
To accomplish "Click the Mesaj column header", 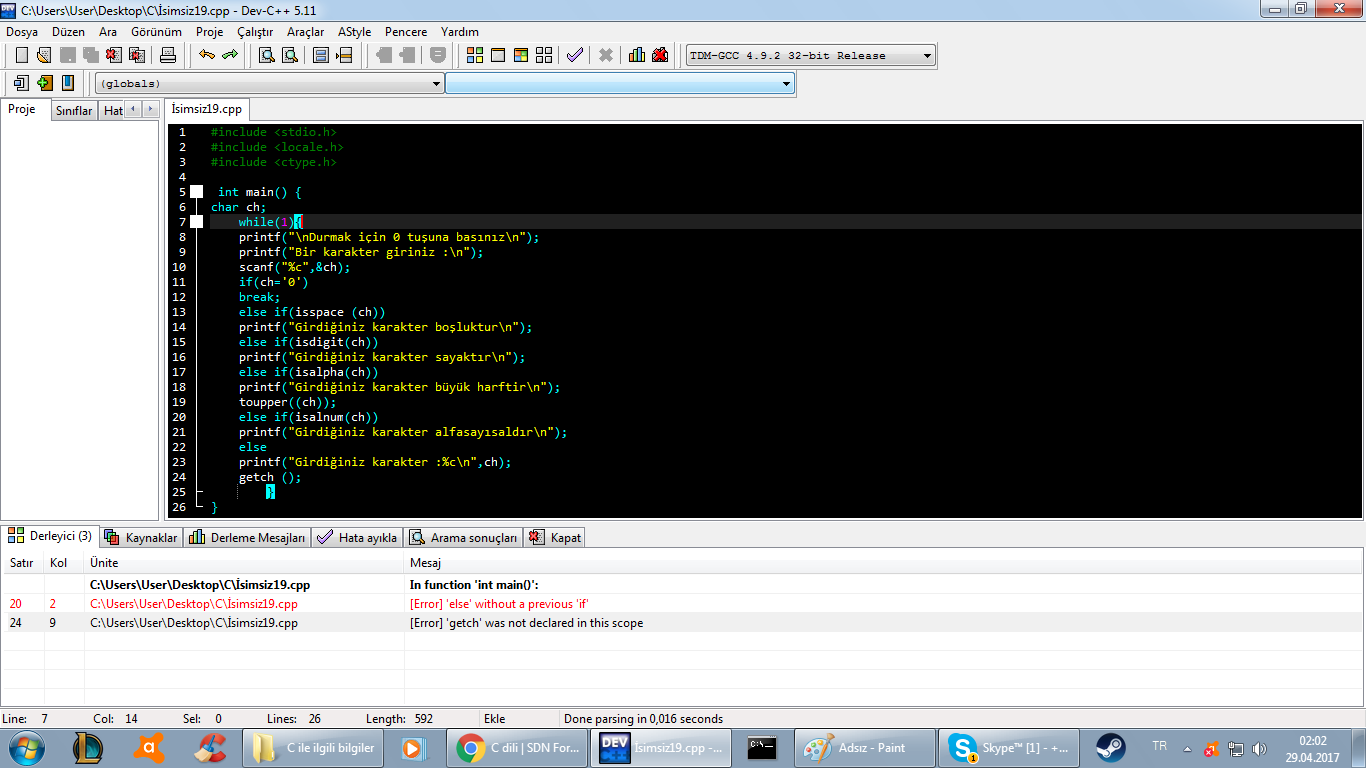I will click(883, 563).
